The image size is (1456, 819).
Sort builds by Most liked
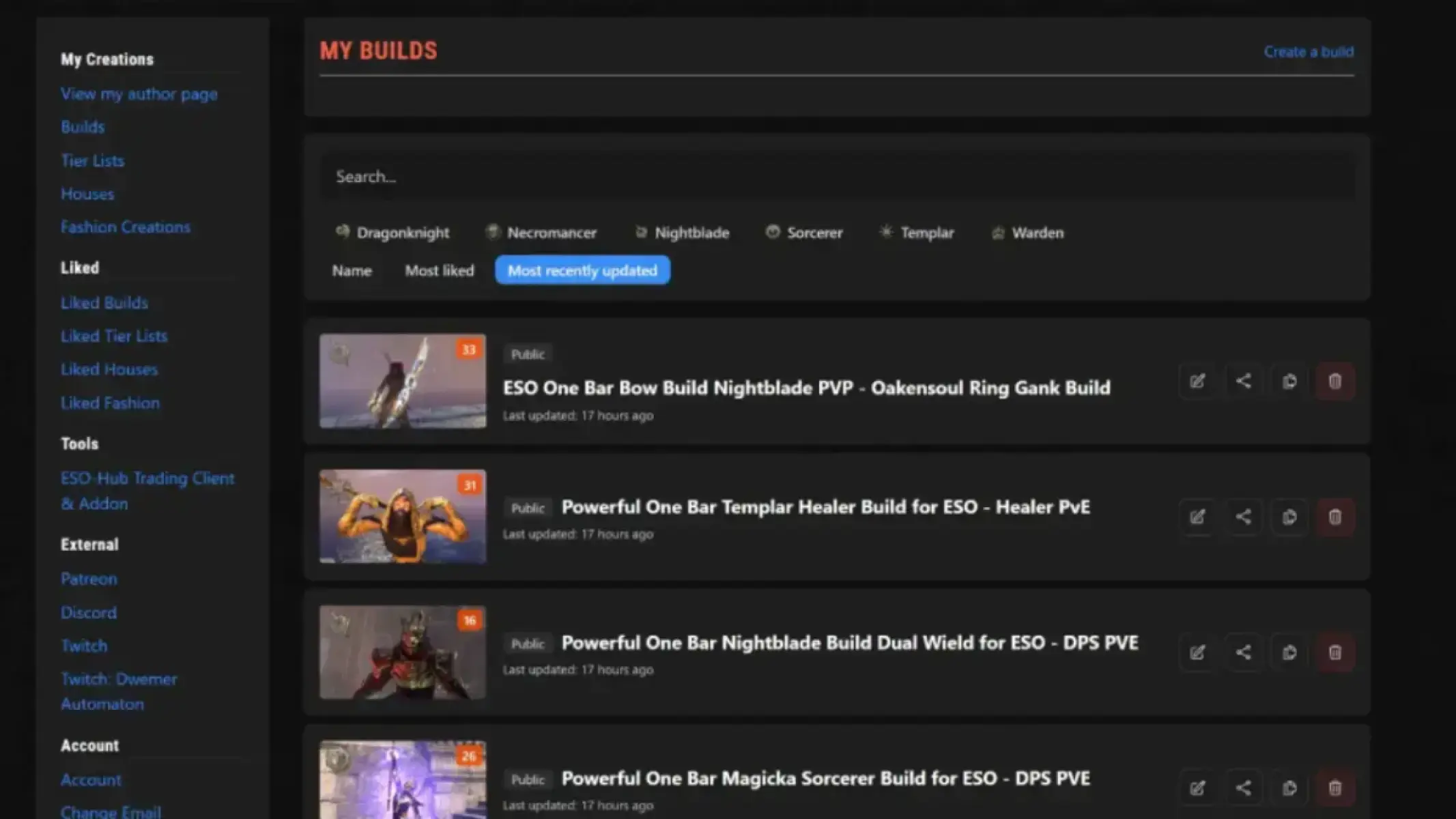[439, 270]
